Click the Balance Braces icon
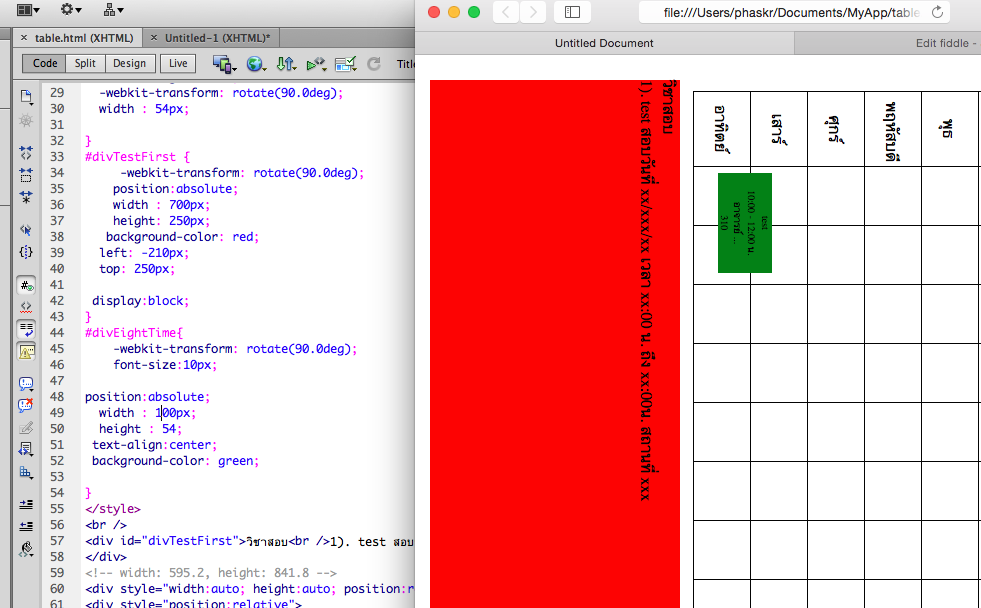The width and height of the screenshot is (981, 608). pyautogui.click(x=26, y=252)
